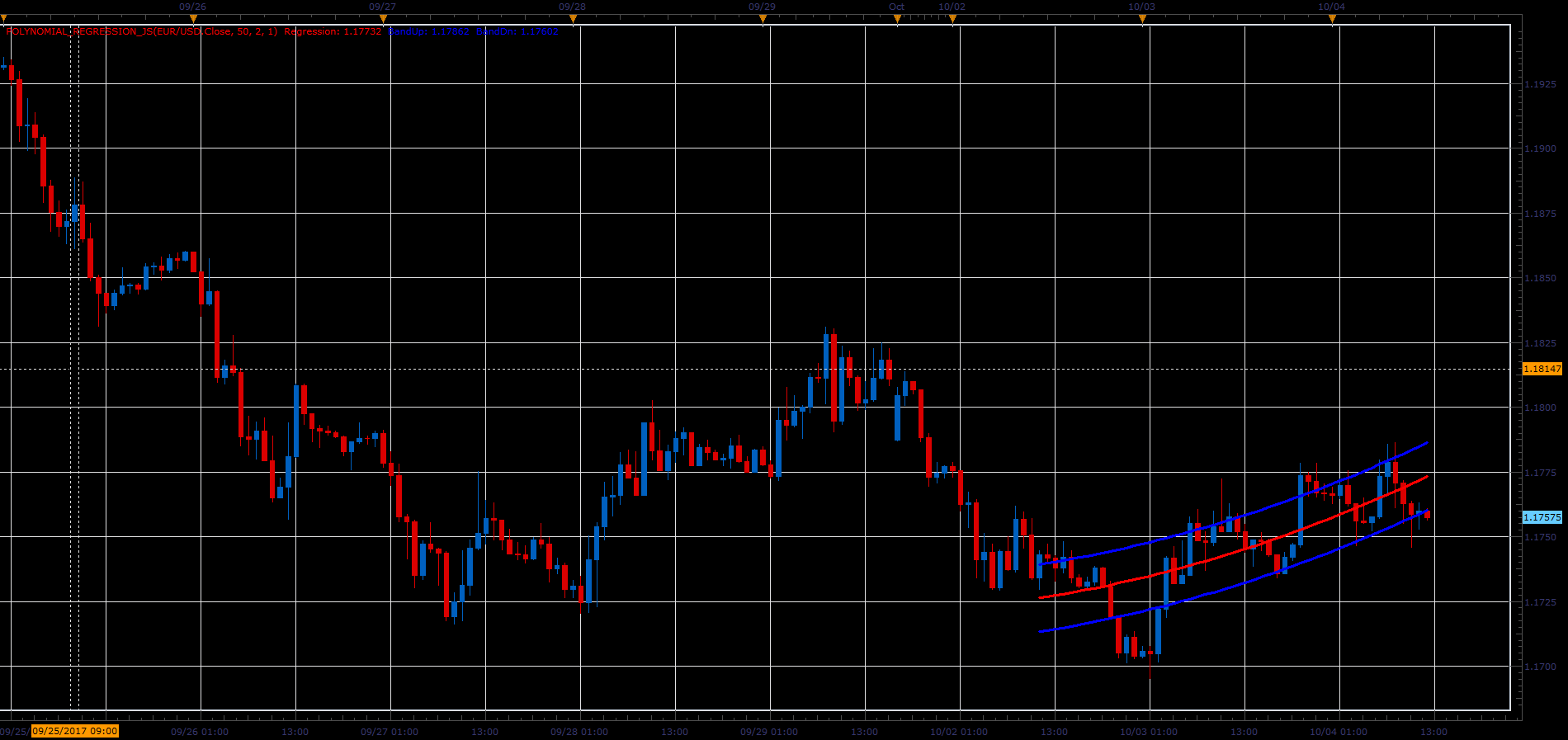Click the 1.1850 price axis label

pos(1540,278)
